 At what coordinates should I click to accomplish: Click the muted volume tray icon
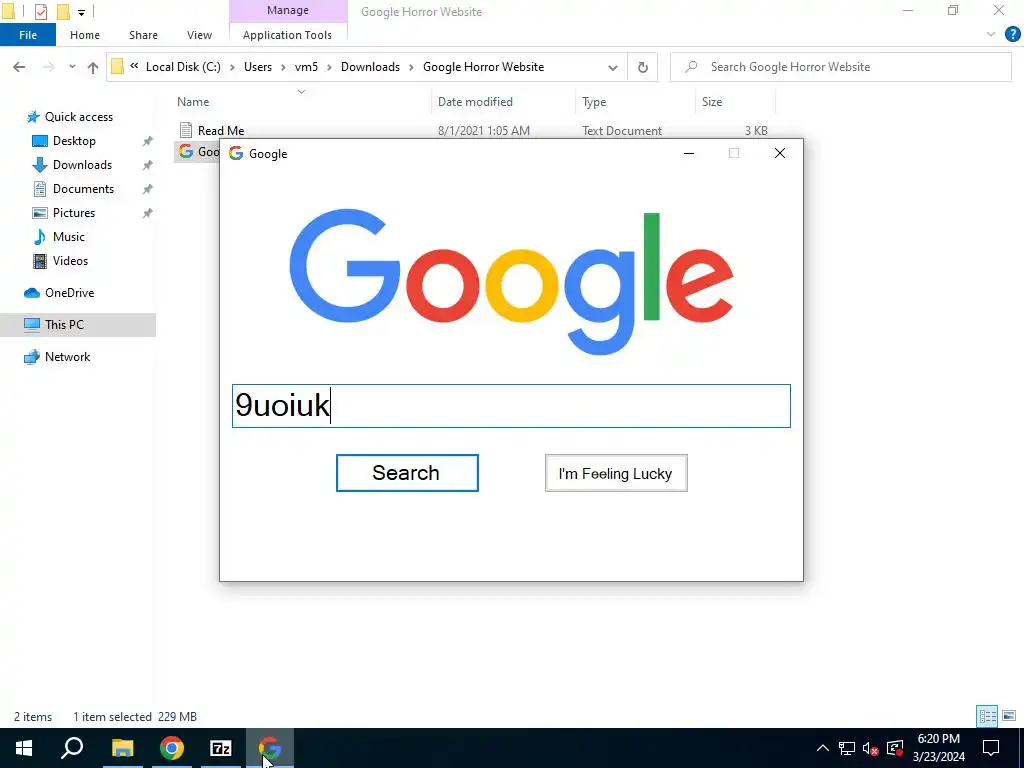pyautogui.click(x=871, y=748)
